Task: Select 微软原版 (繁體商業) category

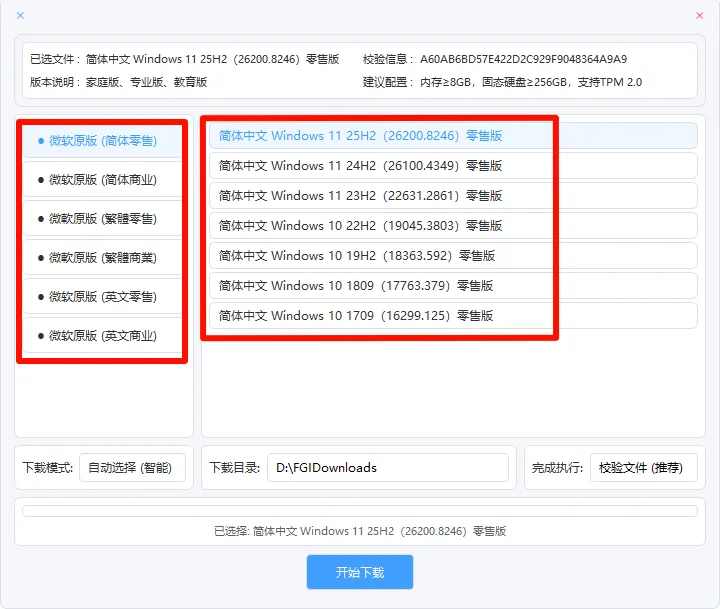Action: point(103,258)
